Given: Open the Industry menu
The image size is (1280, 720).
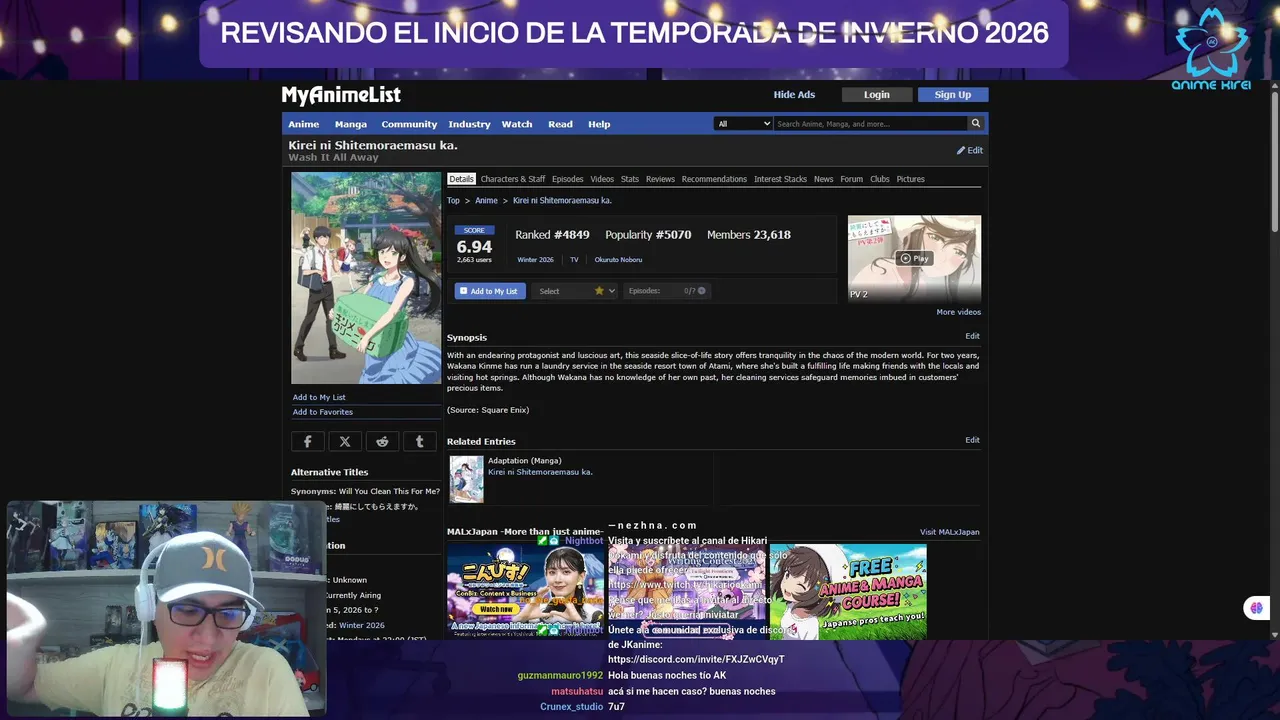Looking at the screenshot, I should point(469,124).
